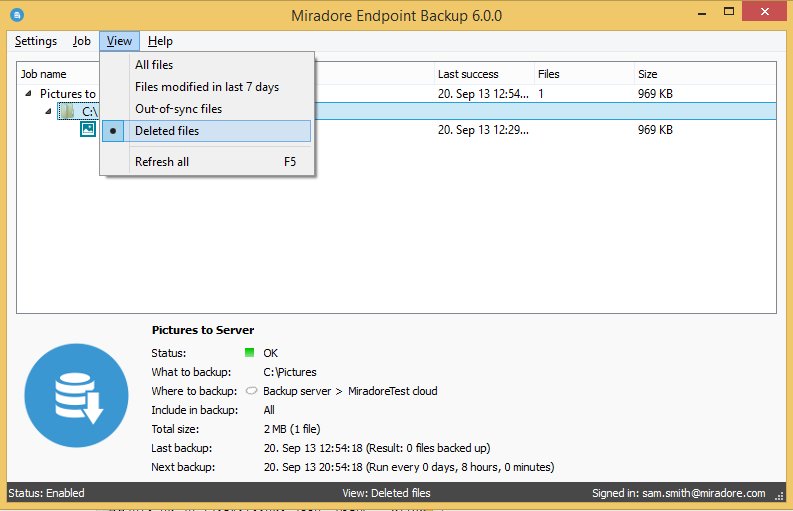The image size is (793, 511).
Task: Click View: Deleted files status entry
Action: (x=386, y=493)
